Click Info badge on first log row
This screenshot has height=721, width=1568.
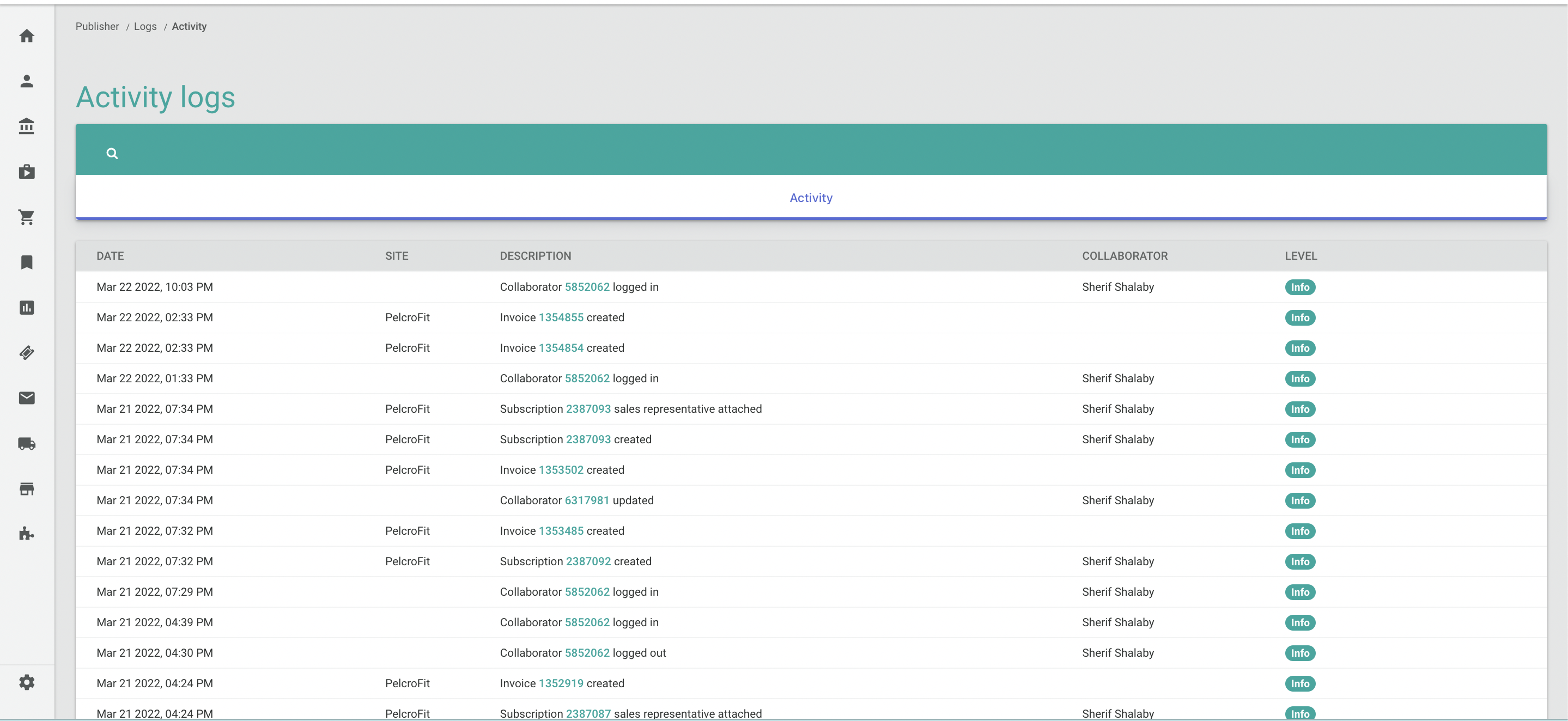tap(1299, 287)
